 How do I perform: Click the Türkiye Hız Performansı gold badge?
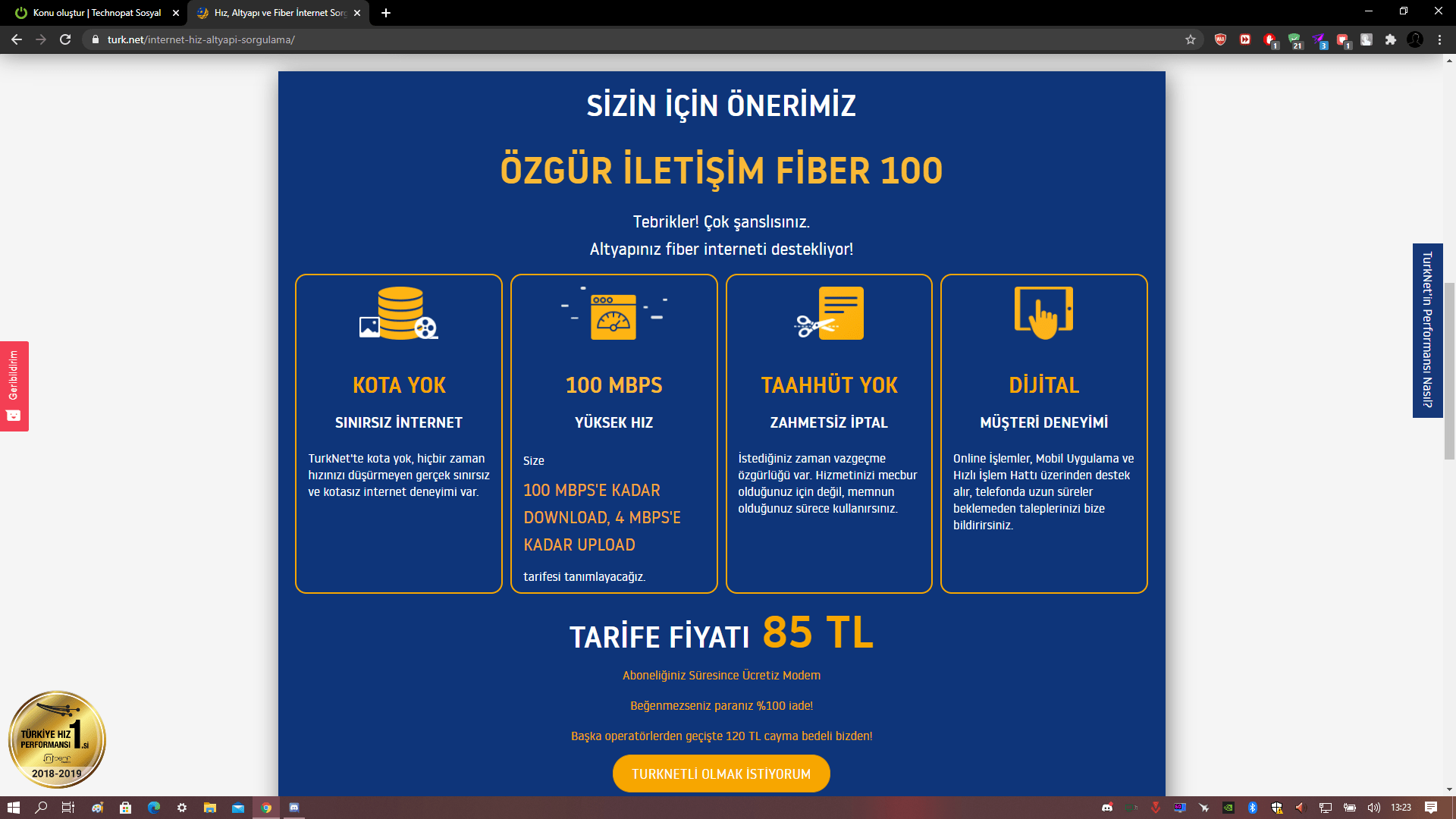(x=57, y=739)
